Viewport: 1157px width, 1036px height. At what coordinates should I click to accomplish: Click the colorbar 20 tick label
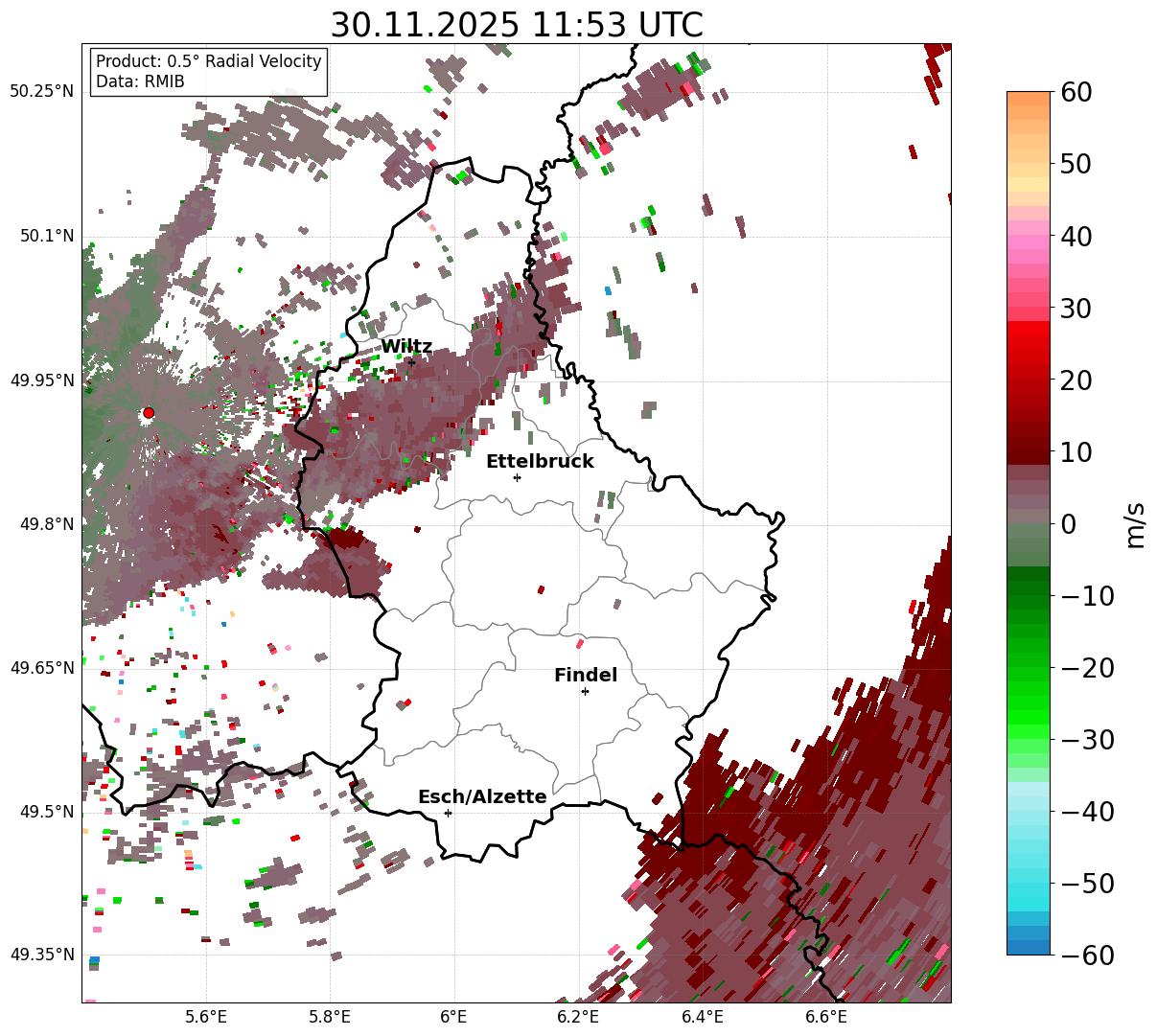(x=1076, y=380)
